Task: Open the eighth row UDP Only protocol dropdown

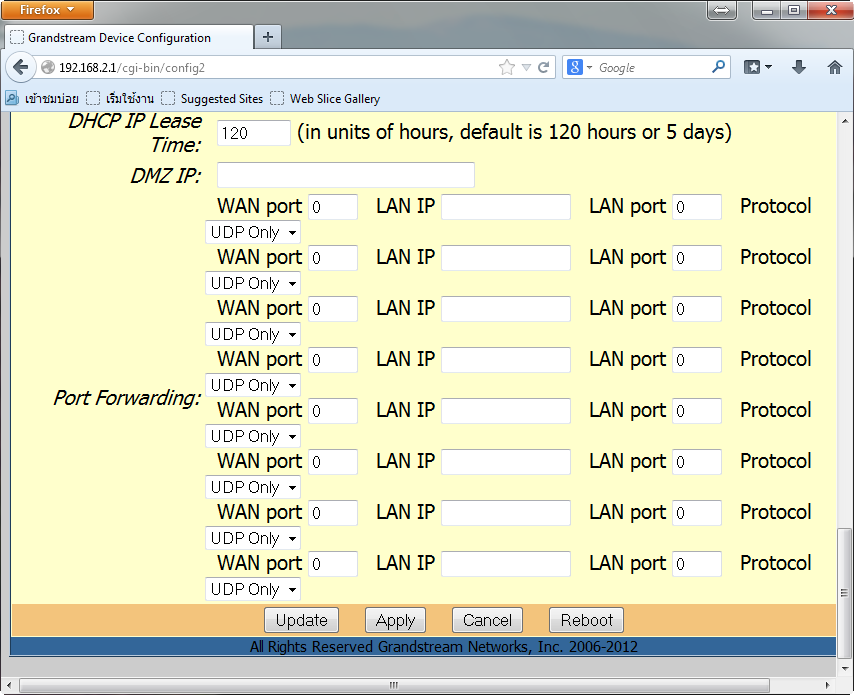Action: [253, 589]
